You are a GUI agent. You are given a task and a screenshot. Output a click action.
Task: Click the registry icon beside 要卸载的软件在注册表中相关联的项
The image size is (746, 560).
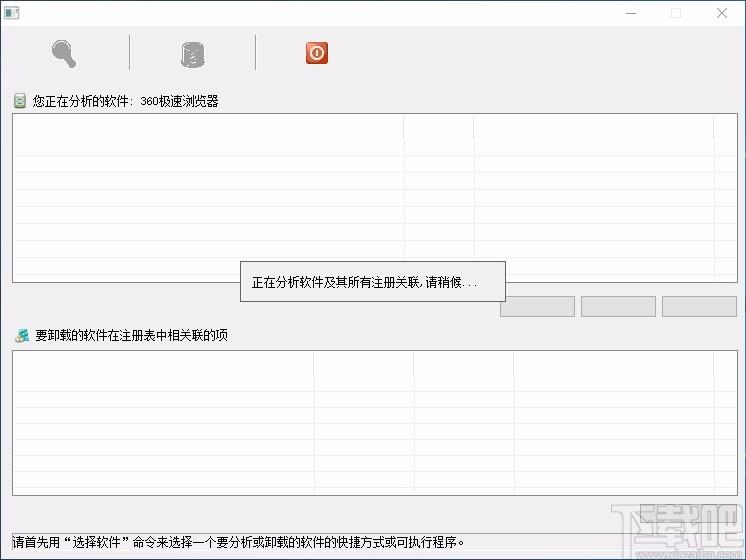(x=22, y=335)
